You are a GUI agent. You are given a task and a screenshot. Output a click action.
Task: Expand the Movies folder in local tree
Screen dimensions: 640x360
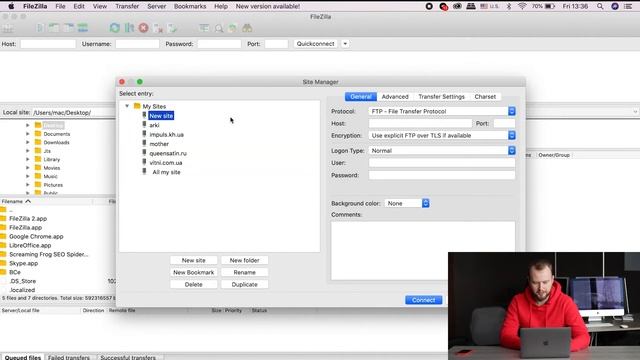tap(27, 168)
